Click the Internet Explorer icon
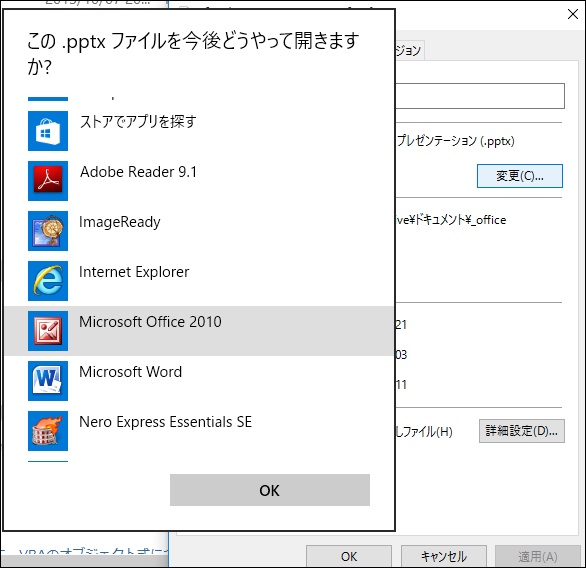 tap(48, 281)
